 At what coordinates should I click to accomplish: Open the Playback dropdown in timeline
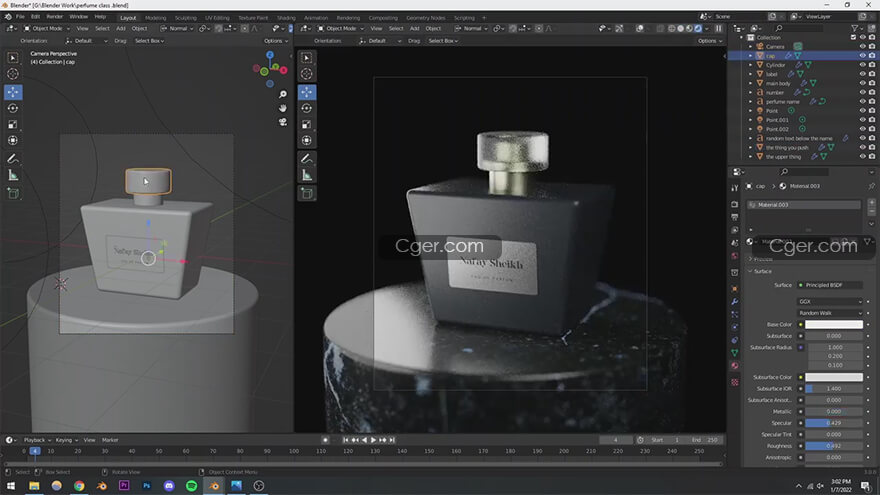[37, 440]
